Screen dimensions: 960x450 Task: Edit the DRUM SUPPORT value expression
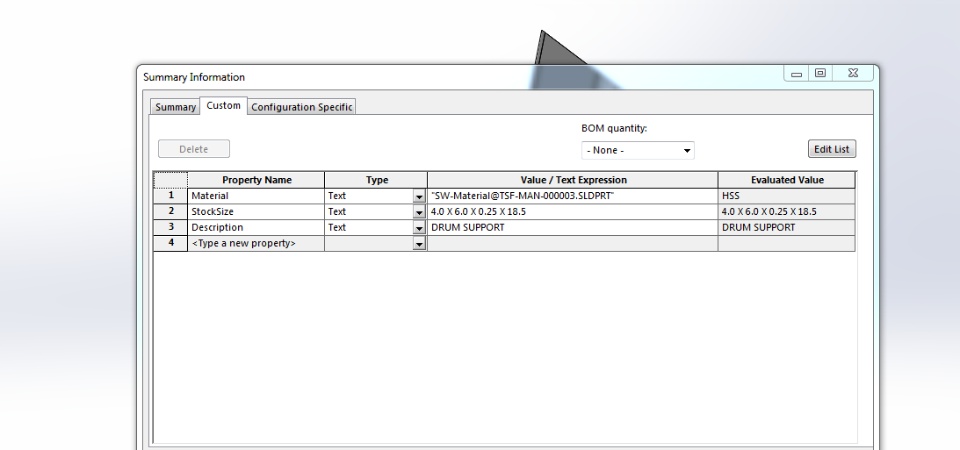click(572, 227)
